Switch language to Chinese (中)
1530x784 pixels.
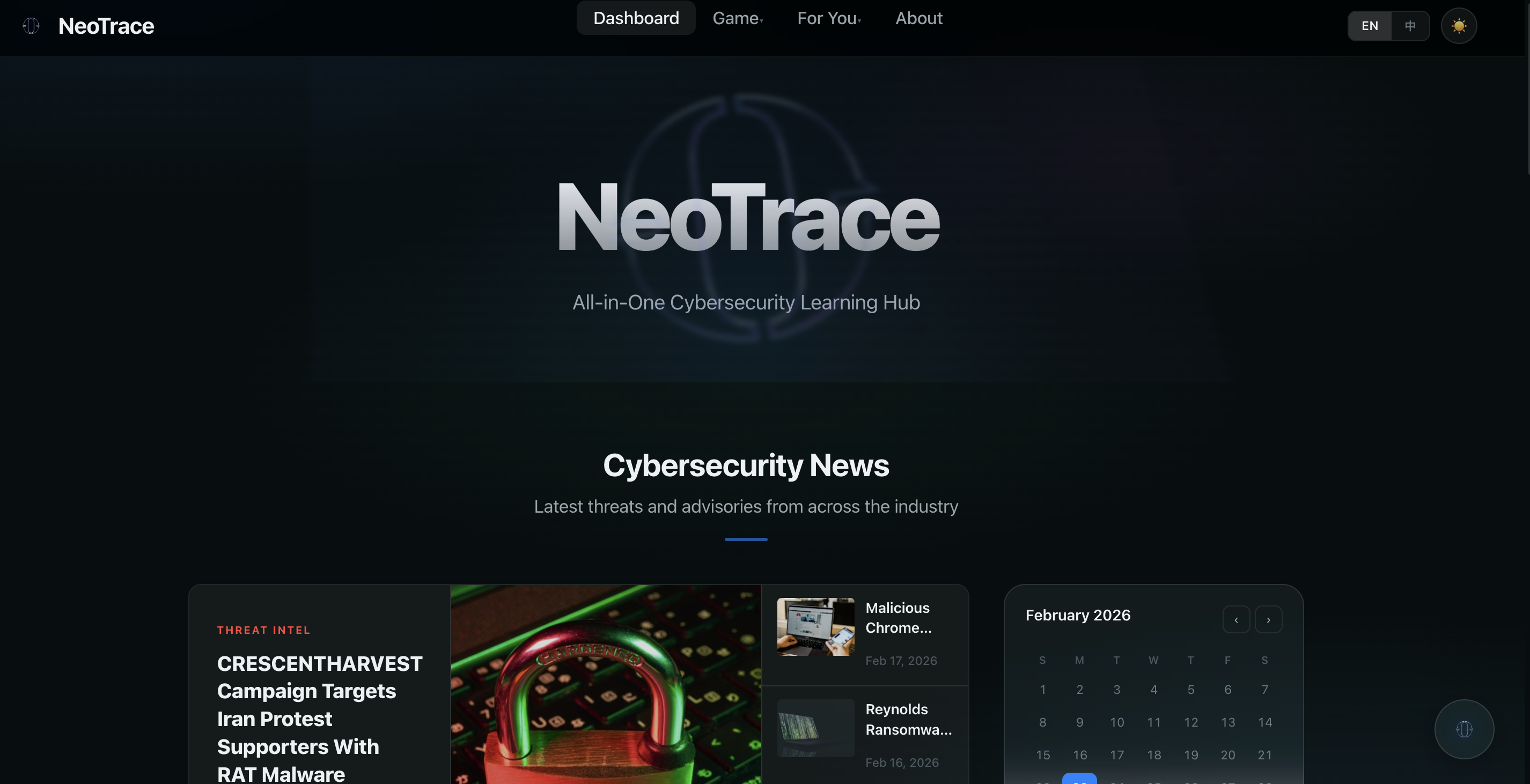coord(1410,26)
